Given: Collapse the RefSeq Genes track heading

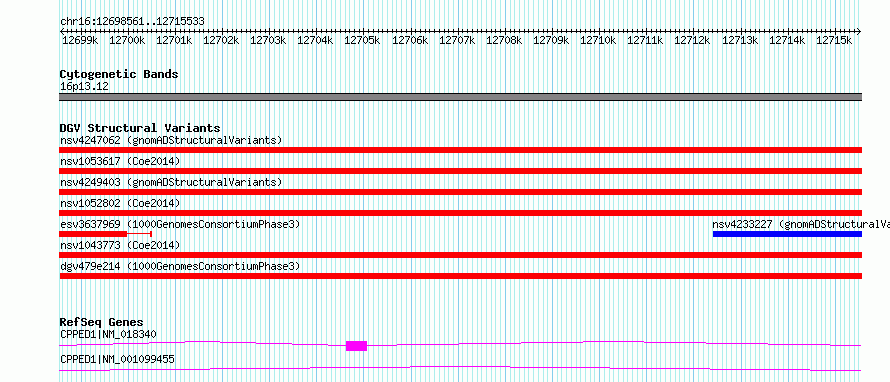Looking at the screenshot, I should coord(101,322).
